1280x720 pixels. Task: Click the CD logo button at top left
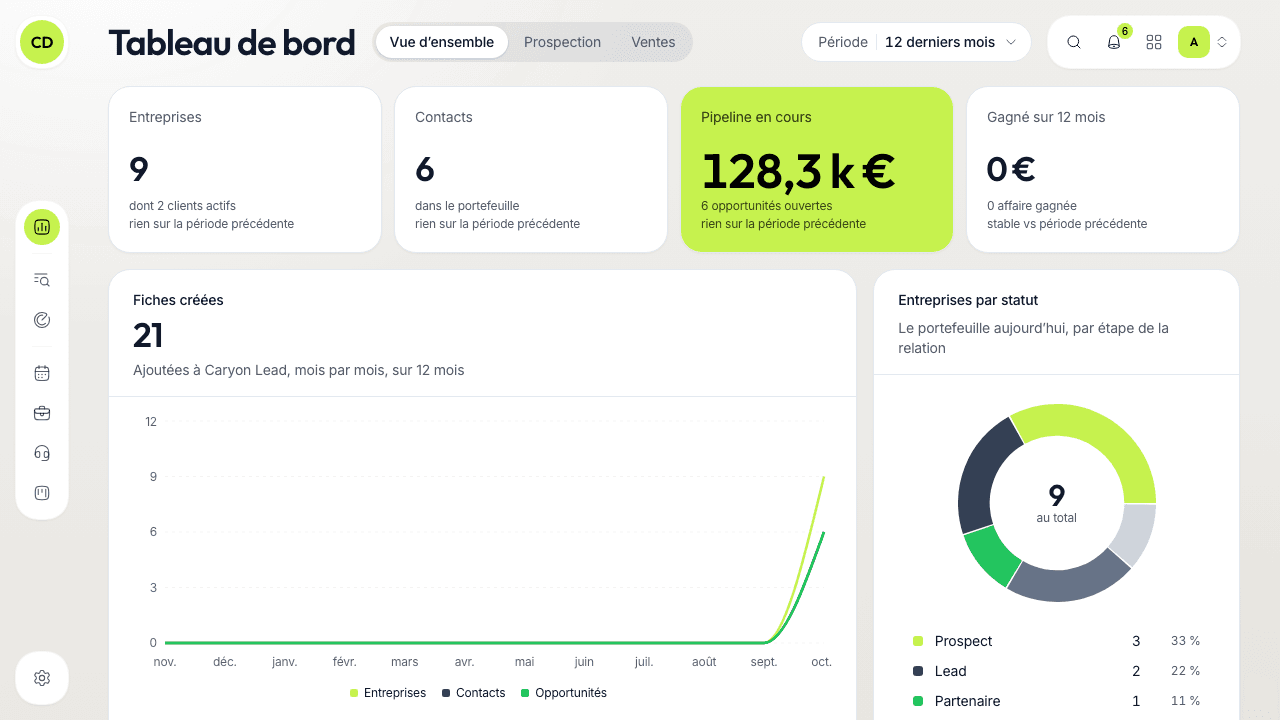coord(42,42)
